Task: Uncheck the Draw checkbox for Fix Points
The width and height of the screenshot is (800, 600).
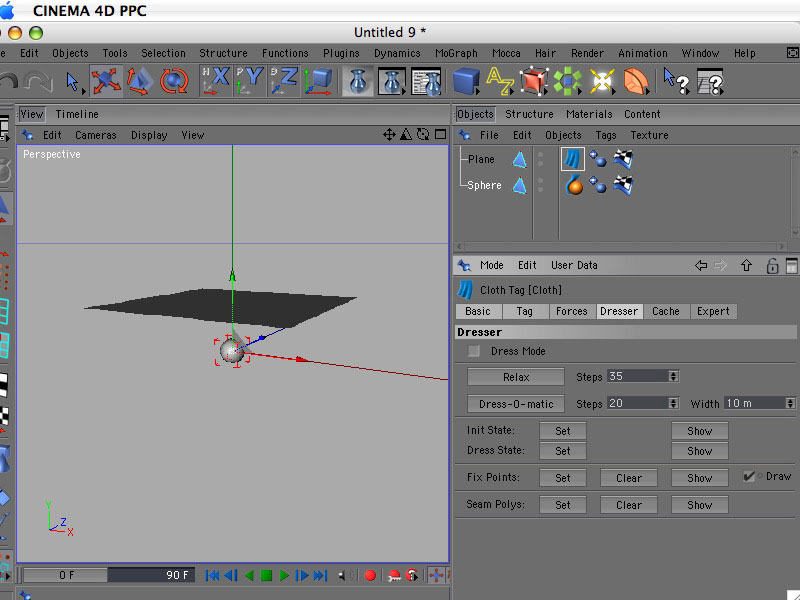Action: click(749, 477)
